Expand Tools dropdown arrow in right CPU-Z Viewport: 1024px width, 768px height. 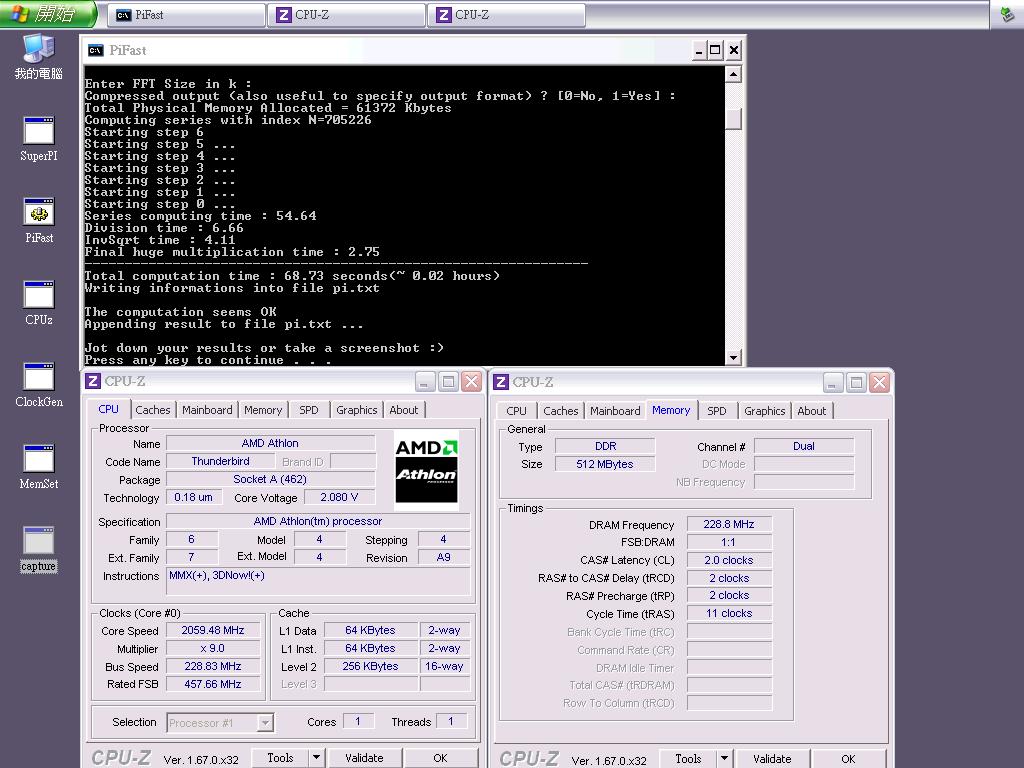pyautogui.click(x=724, y=758)
